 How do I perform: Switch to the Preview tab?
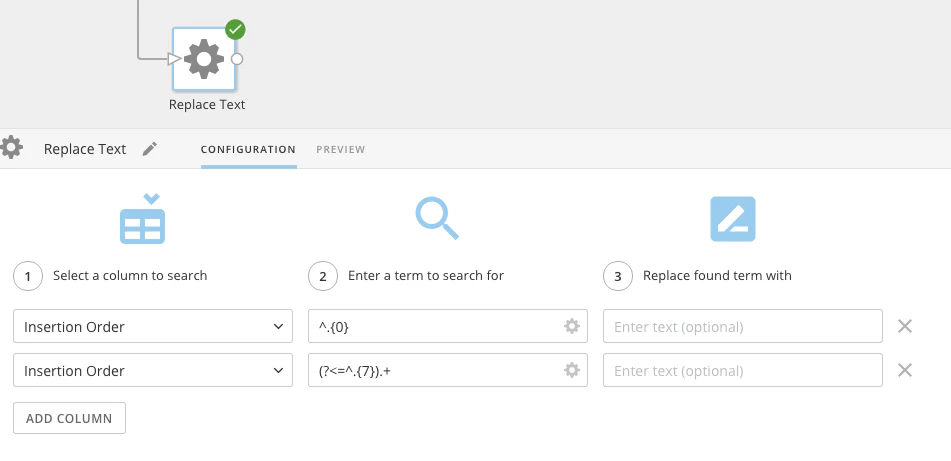(x=340, y=149)
